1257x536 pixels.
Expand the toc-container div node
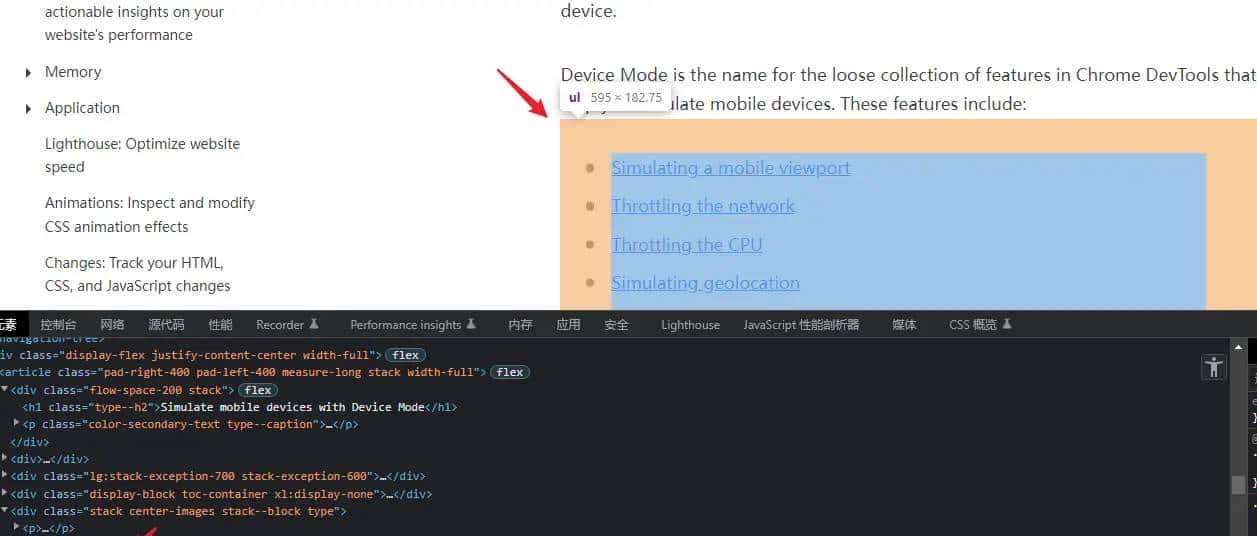click(x=5, y=494)
